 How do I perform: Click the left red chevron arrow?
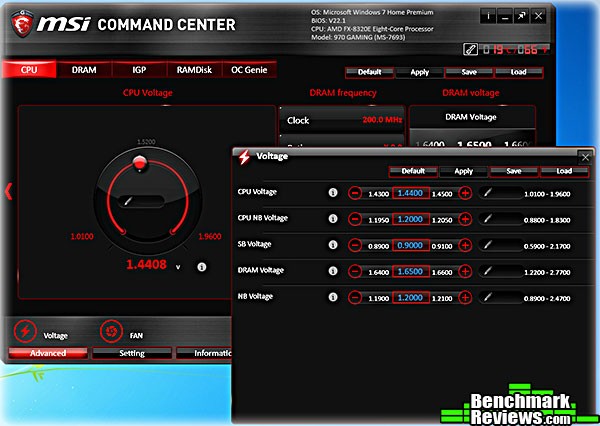(9, 191)
